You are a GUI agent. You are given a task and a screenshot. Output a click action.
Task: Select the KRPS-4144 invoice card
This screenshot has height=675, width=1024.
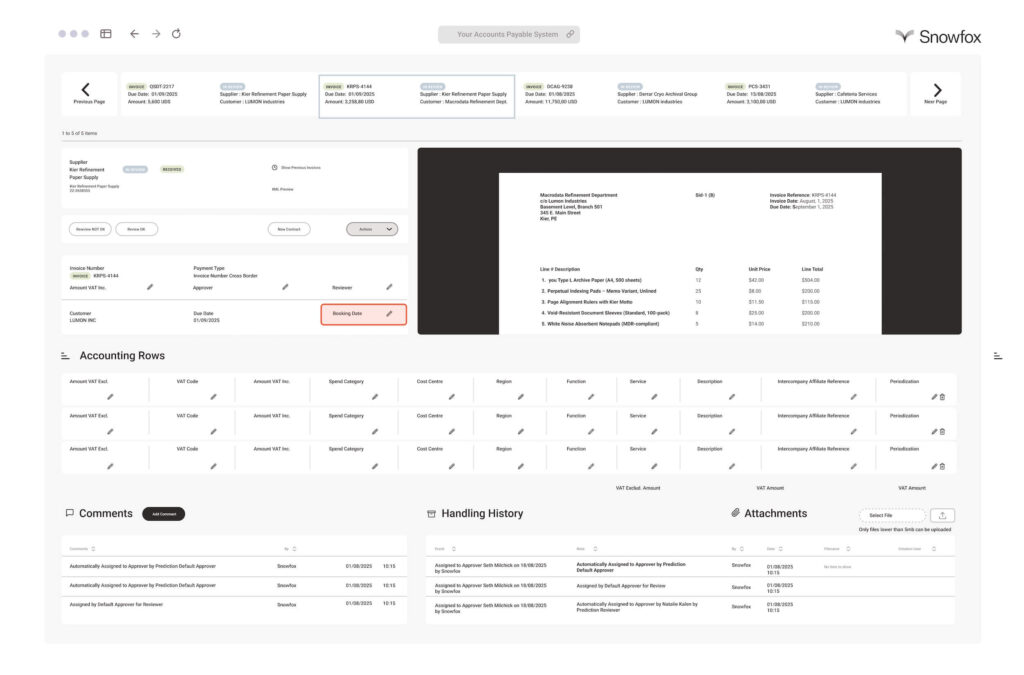coord(417,96)
